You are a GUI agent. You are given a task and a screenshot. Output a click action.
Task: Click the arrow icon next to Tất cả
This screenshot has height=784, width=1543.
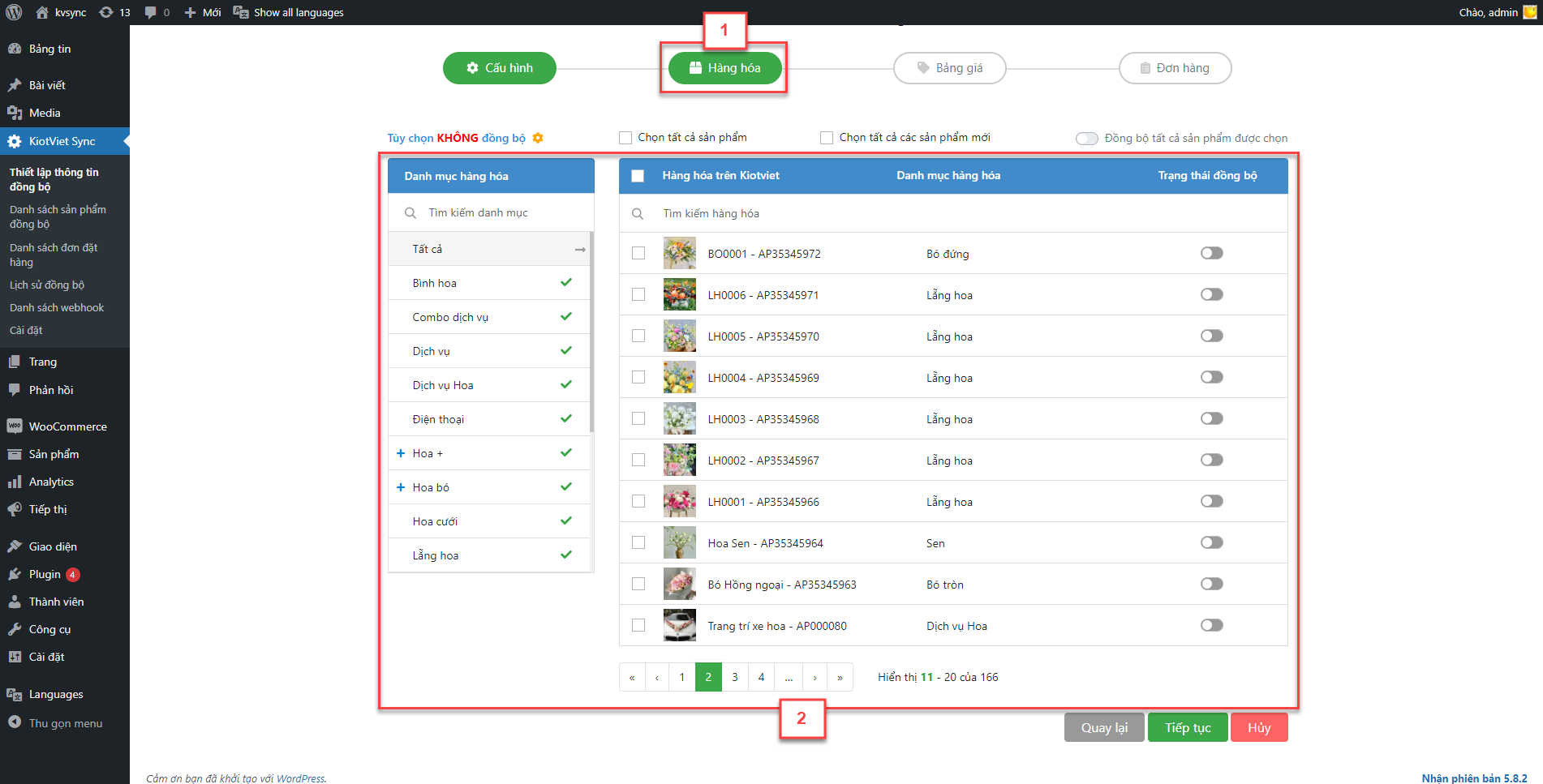[580, 250]
